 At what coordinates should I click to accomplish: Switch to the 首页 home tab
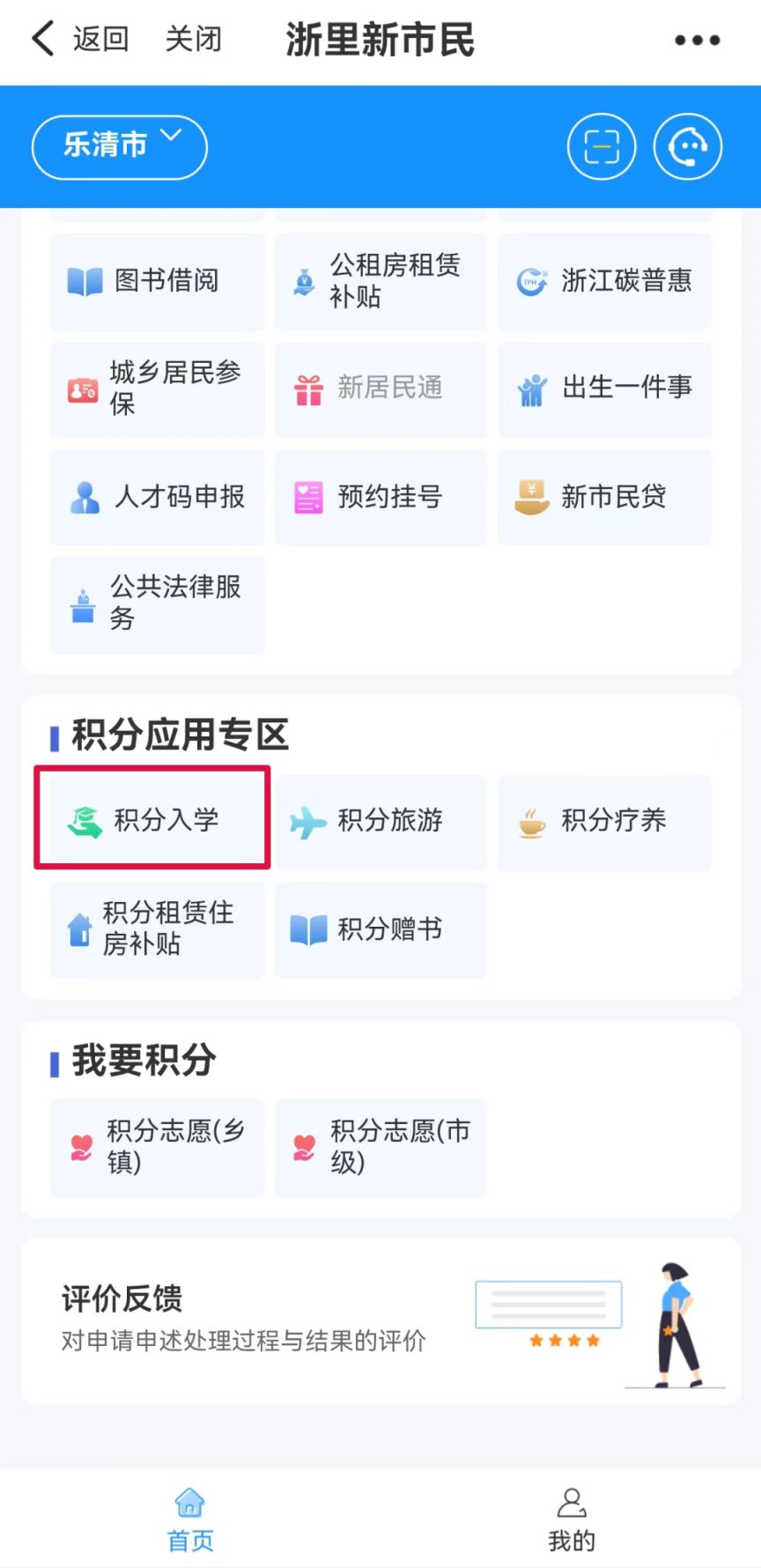tap(190, 1520)
